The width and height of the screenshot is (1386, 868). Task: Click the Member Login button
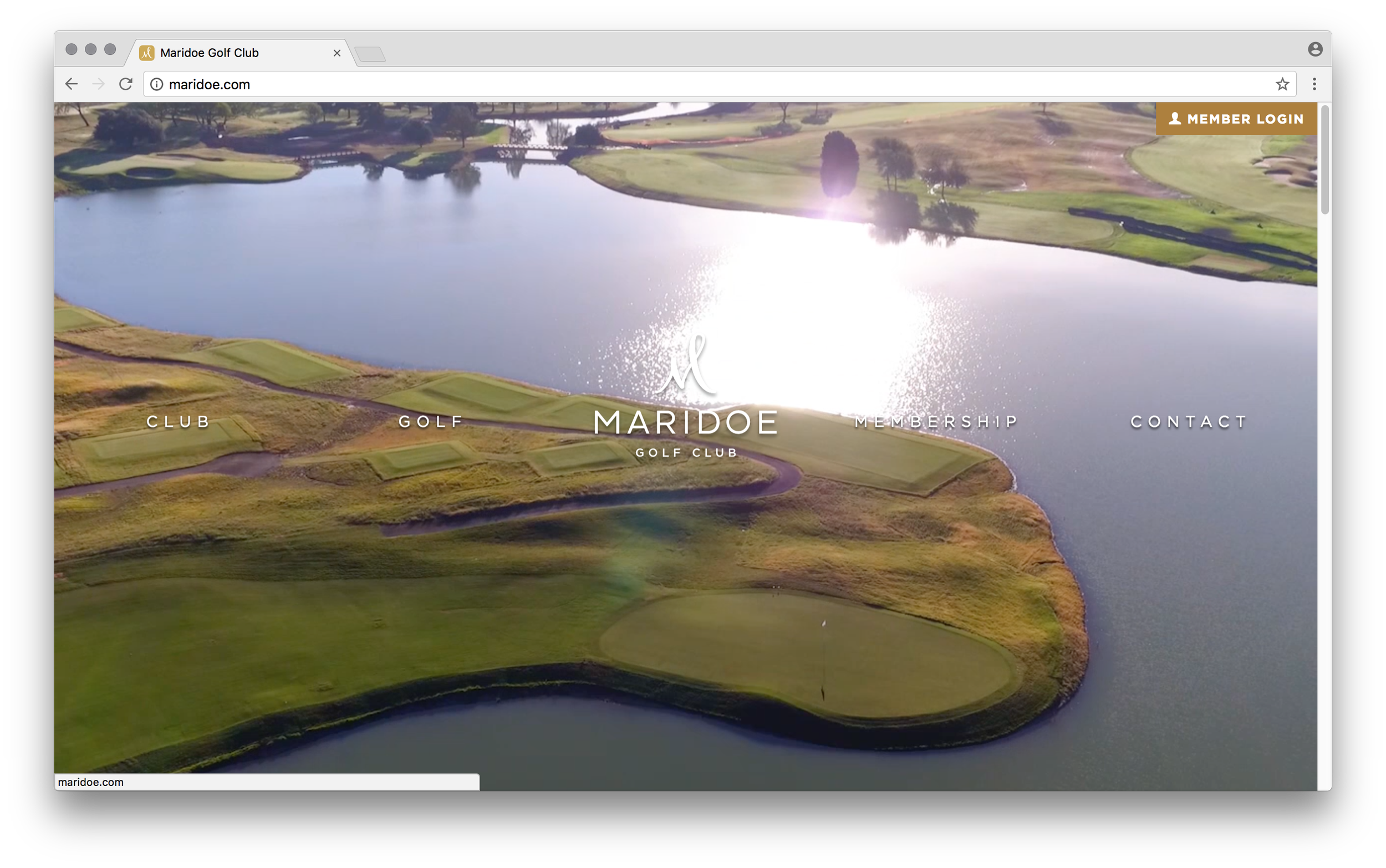[x=1236, y=119]
